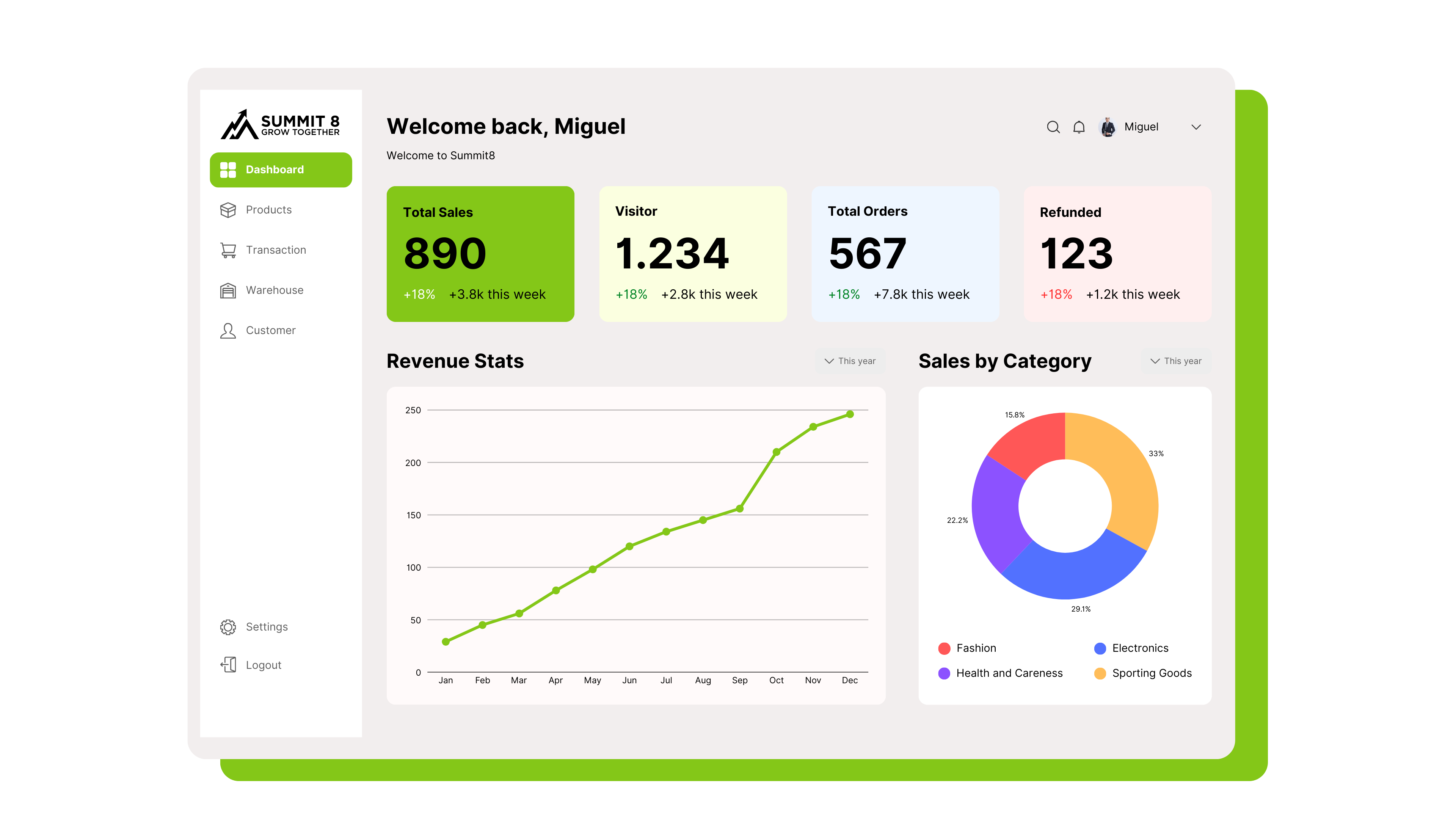Click the Transaction cart icon
Image resolution: width=1456 pixels, height=819 pixels.
pos(228,250)
